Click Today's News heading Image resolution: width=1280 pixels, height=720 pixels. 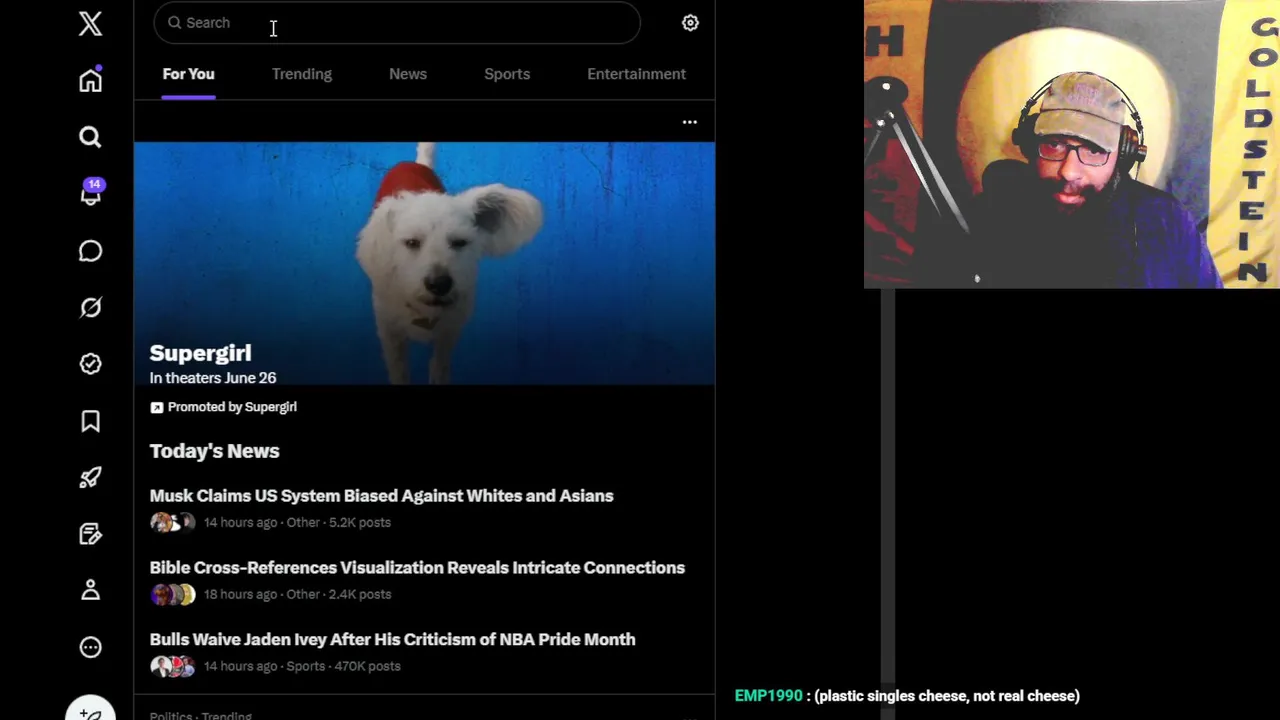(214, 451)
